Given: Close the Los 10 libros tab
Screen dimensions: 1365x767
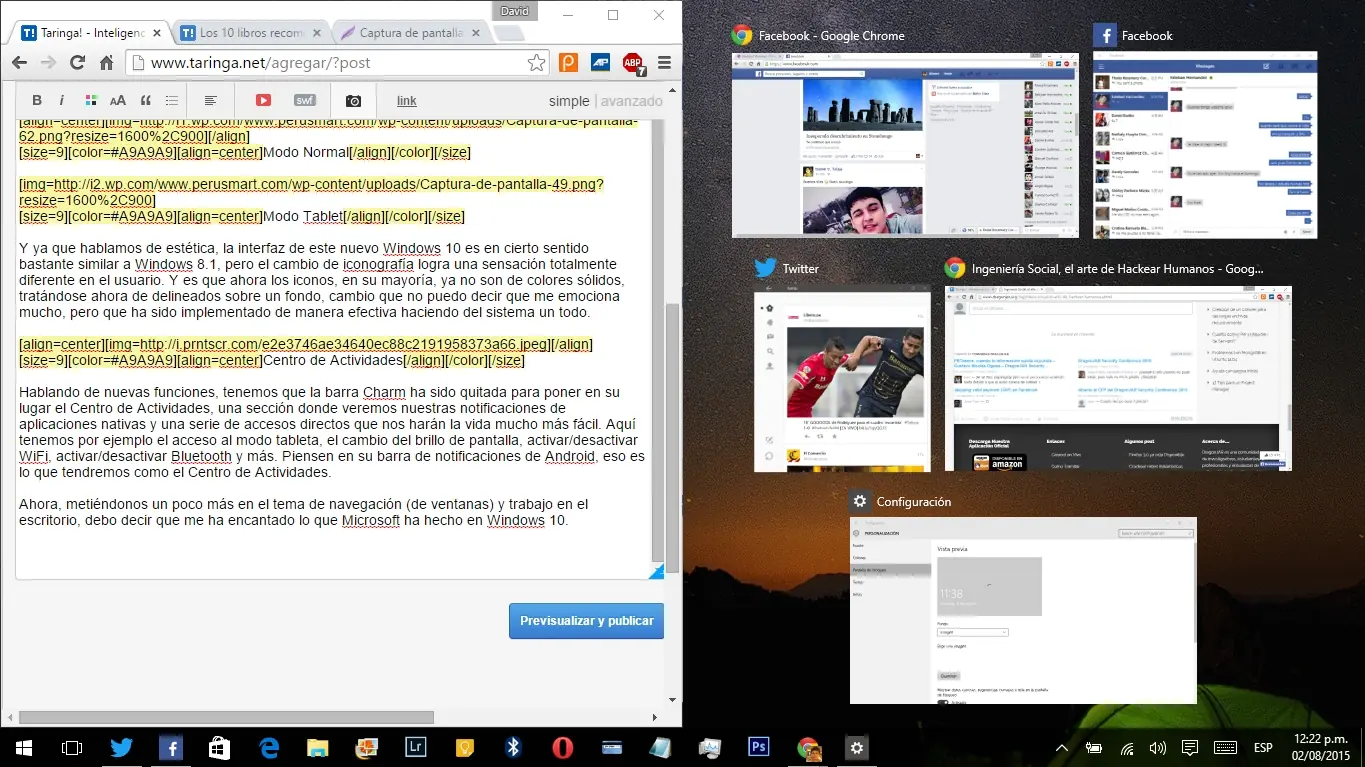Looking at the screenshot, I should click(x=316, y=33).
